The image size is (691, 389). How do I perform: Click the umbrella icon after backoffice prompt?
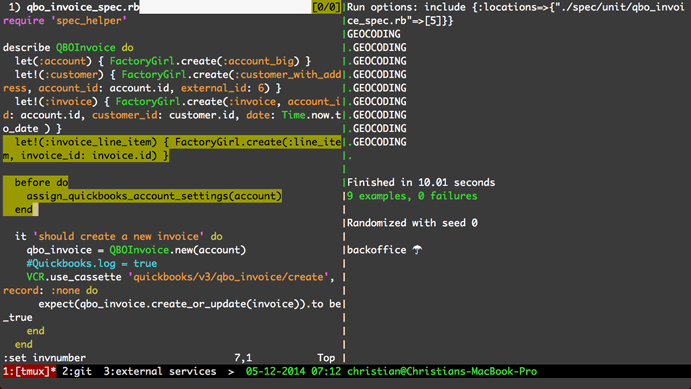(x=417, y=250)
